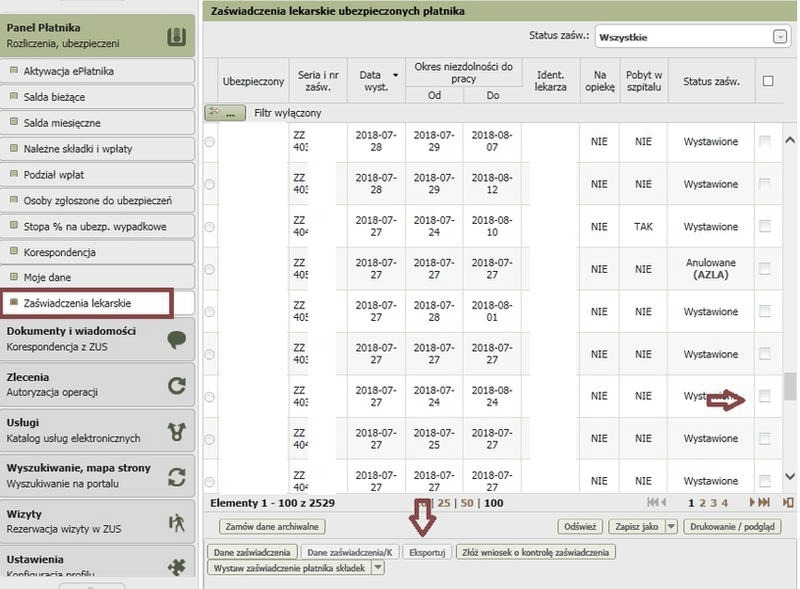This screenshot has height=589, width=800.
Task: Select radio button of the Anulowane row
Action: click(x=210, y=269)
